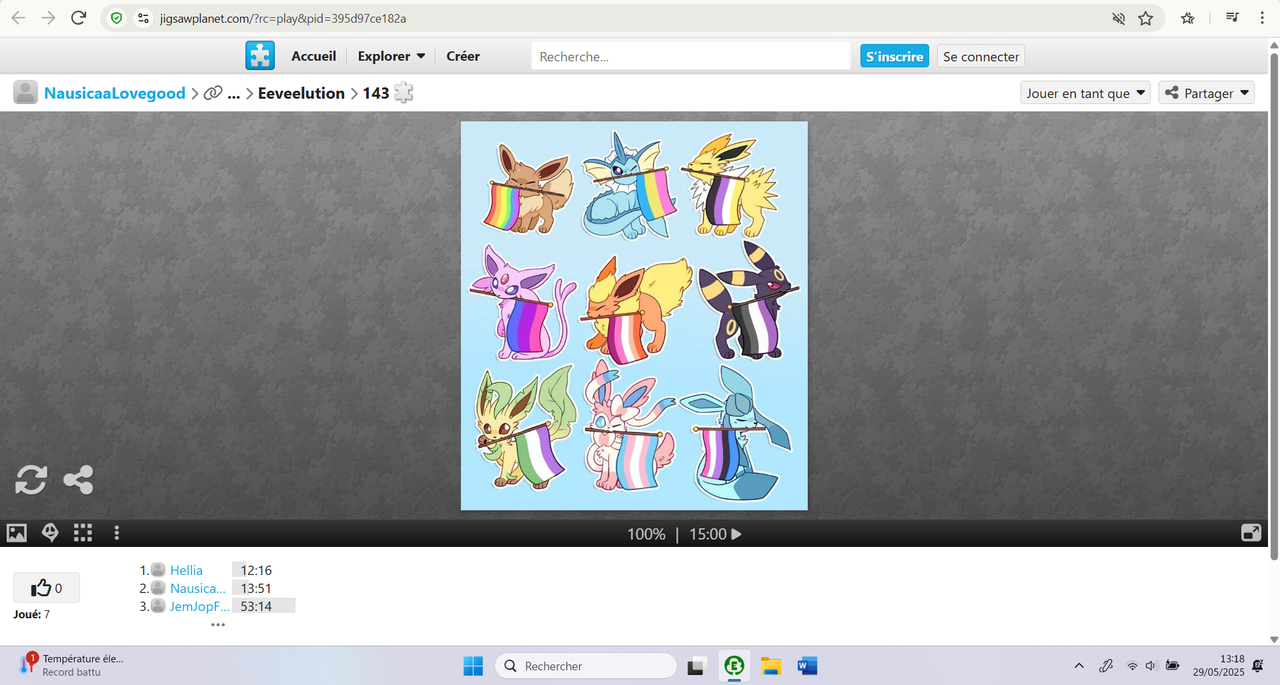Open the Jouer en tant que dropdown
This screenshot has height=685, width=1280.
[x=1085, y=93]
